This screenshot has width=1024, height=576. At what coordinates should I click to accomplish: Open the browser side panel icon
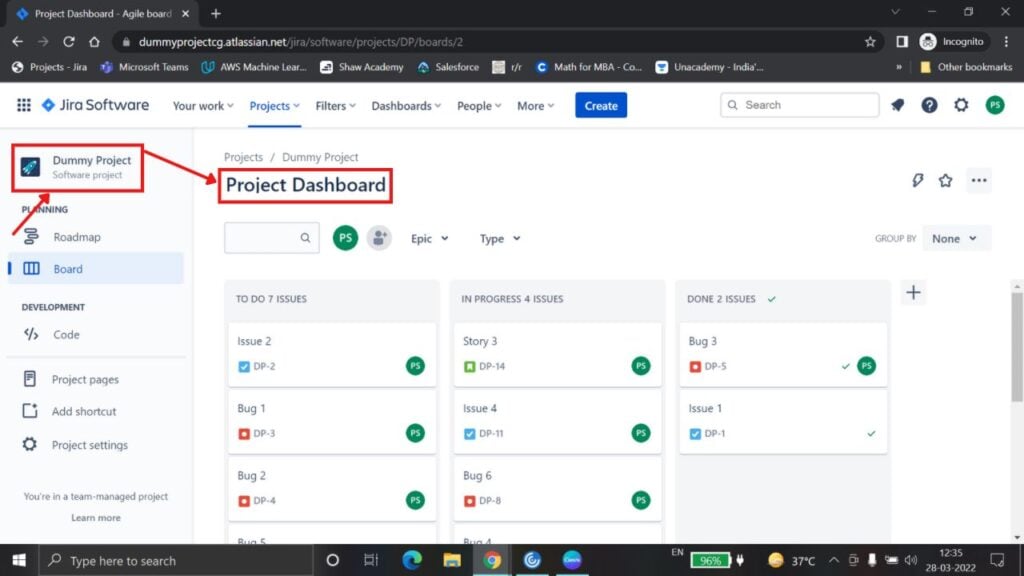[x=902, y=42]
